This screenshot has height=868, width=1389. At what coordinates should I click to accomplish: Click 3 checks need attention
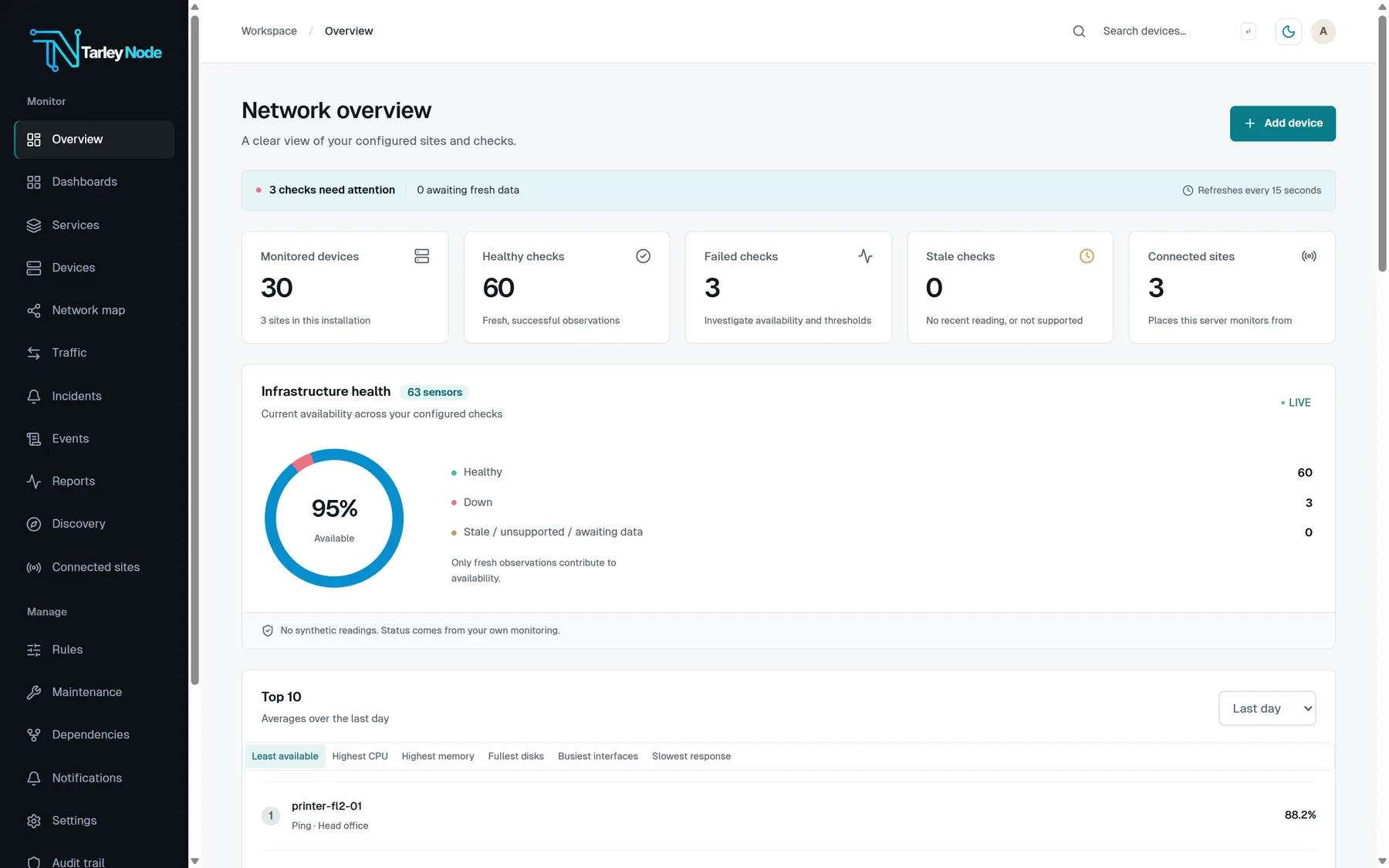click(332, 190)
